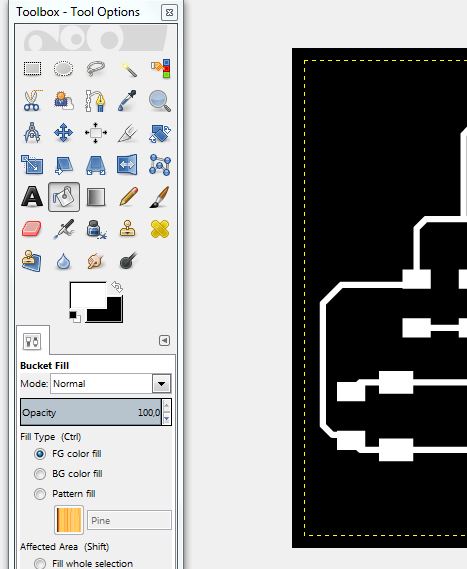Increase opacity with the up stepper arrow
The height and width of the screenshot is (569, 467).
167,406
